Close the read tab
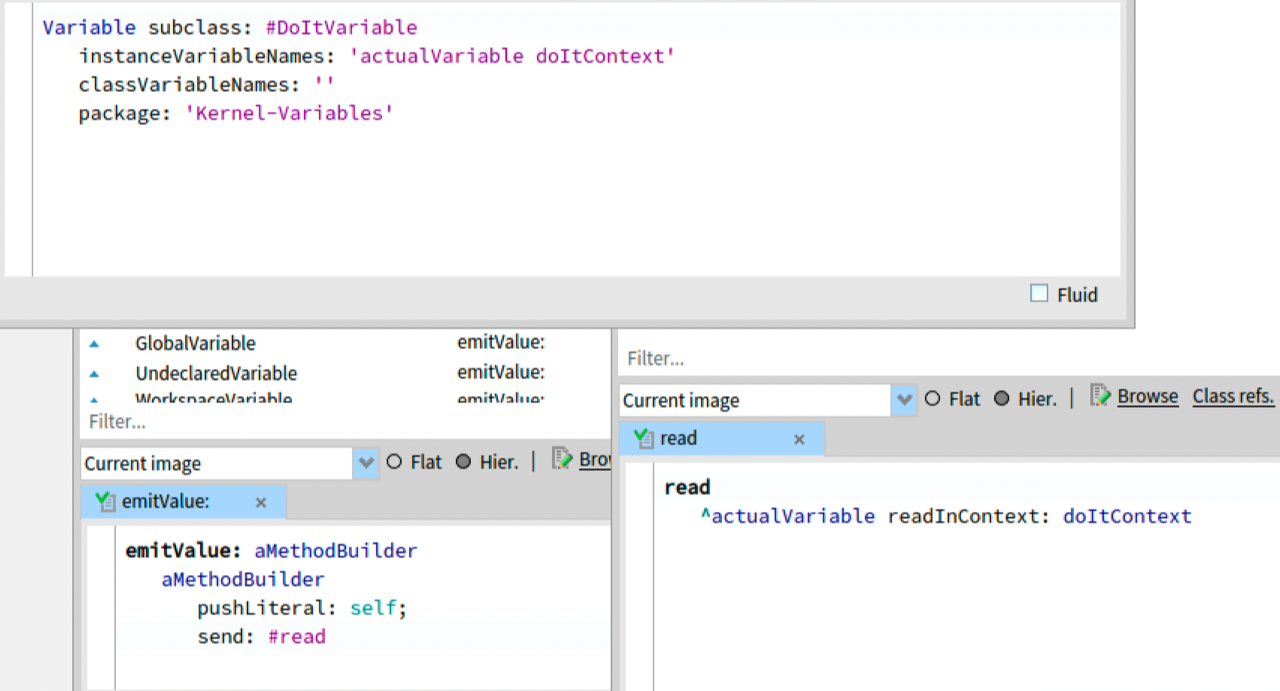This screenshot has height=691, width=1280. 799,439
